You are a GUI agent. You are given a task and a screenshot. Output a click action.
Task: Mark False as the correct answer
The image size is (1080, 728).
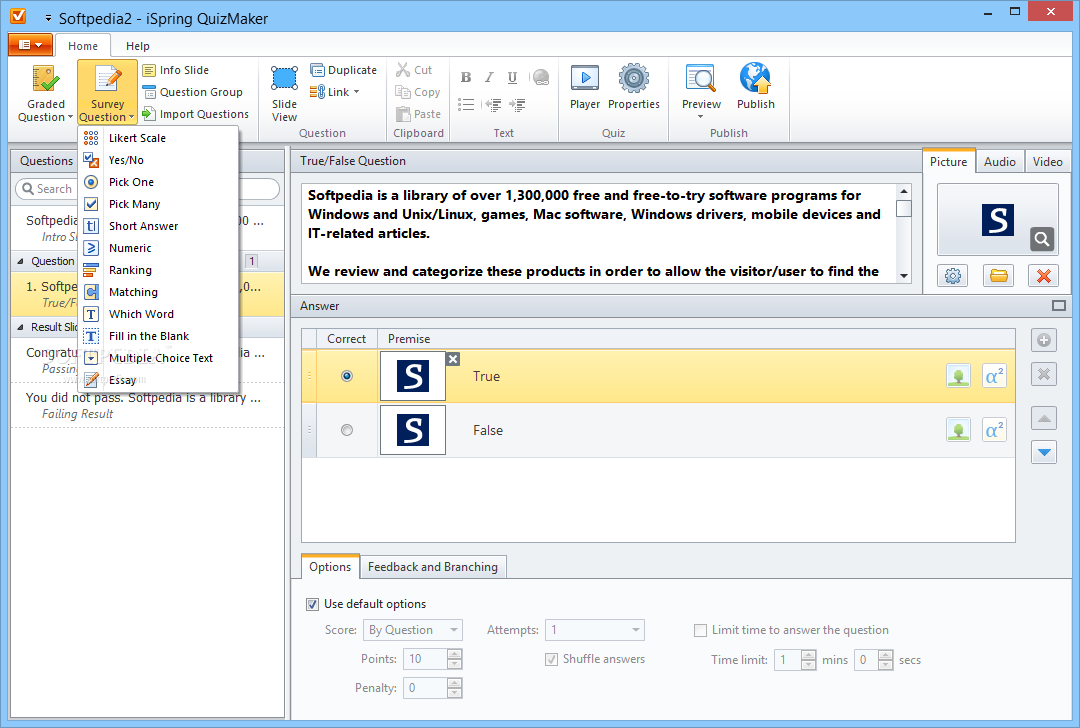click(x=347, y=430)
